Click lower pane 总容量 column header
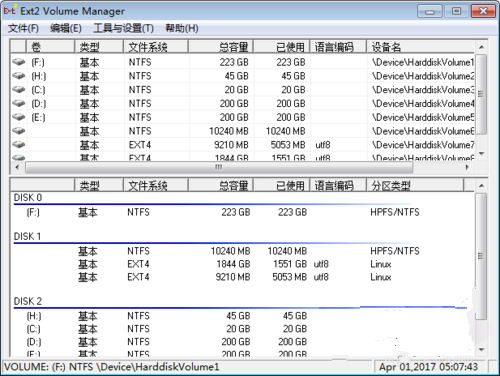The image size is (500, 376). tap(220, 185)
